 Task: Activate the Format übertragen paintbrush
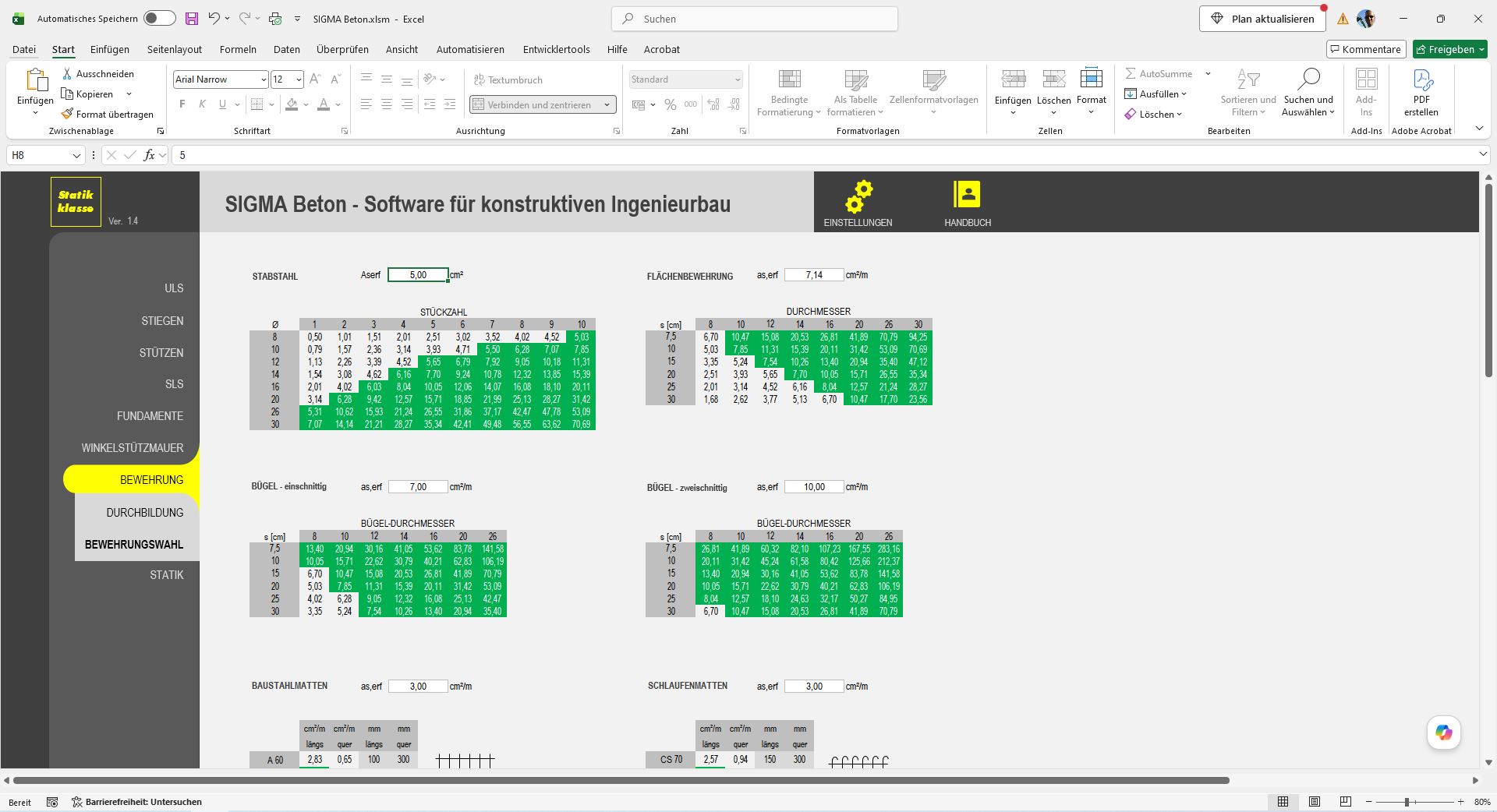68,114
